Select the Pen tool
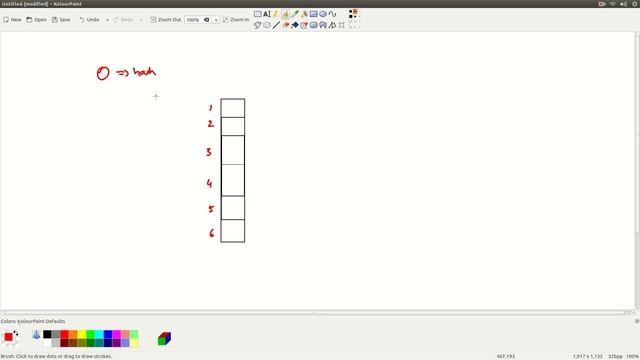Viewport: 640px width, 360px height. 276,14
